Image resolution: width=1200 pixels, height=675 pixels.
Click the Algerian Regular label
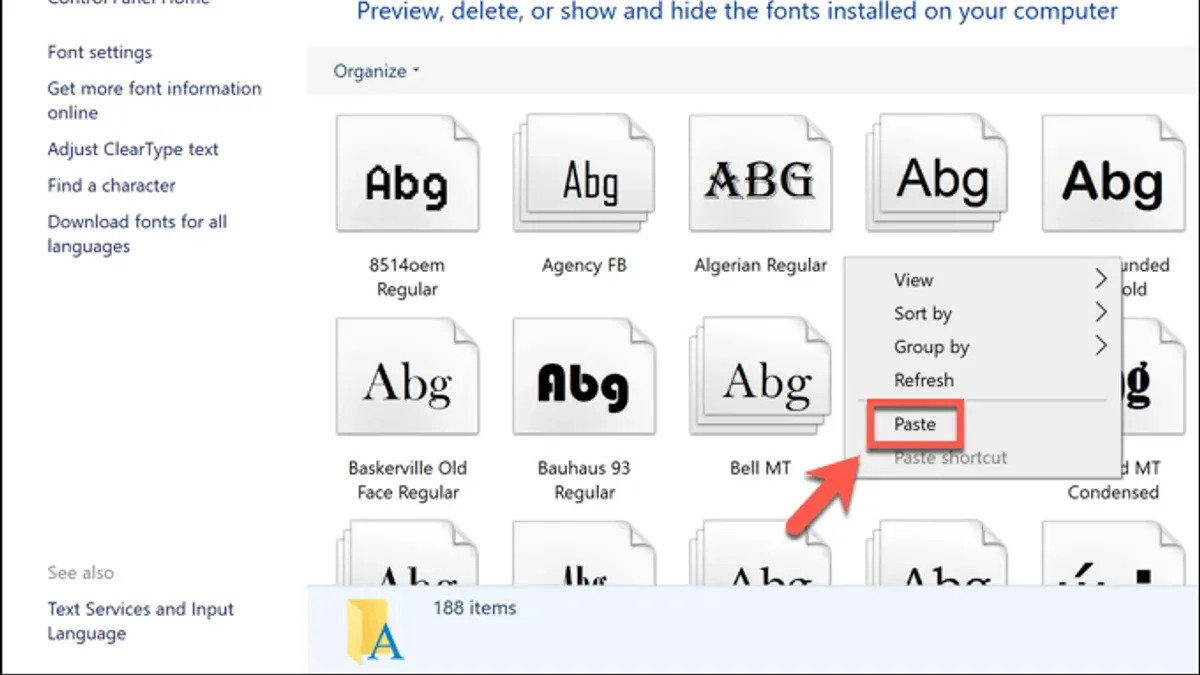(760, 265)
